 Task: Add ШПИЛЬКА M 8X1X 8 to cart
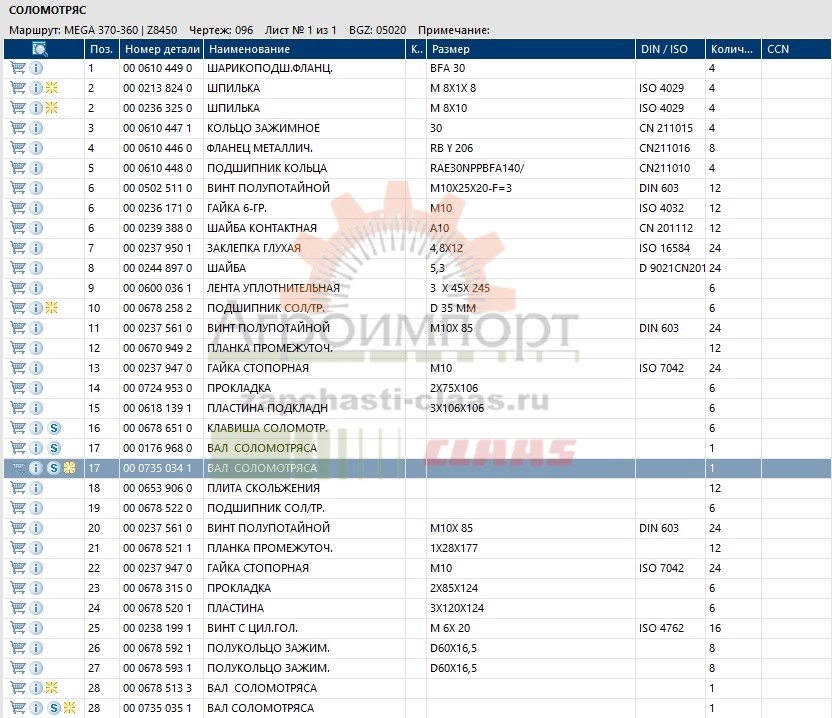[x=18, y=88]
